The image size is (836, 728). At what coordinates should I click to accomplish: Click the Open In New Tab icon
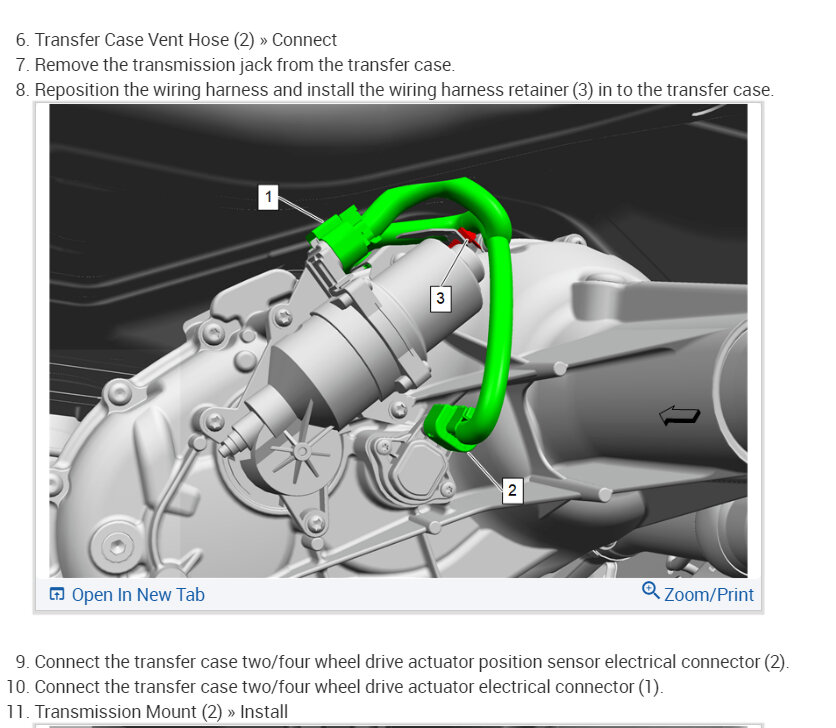click(57, 594)
